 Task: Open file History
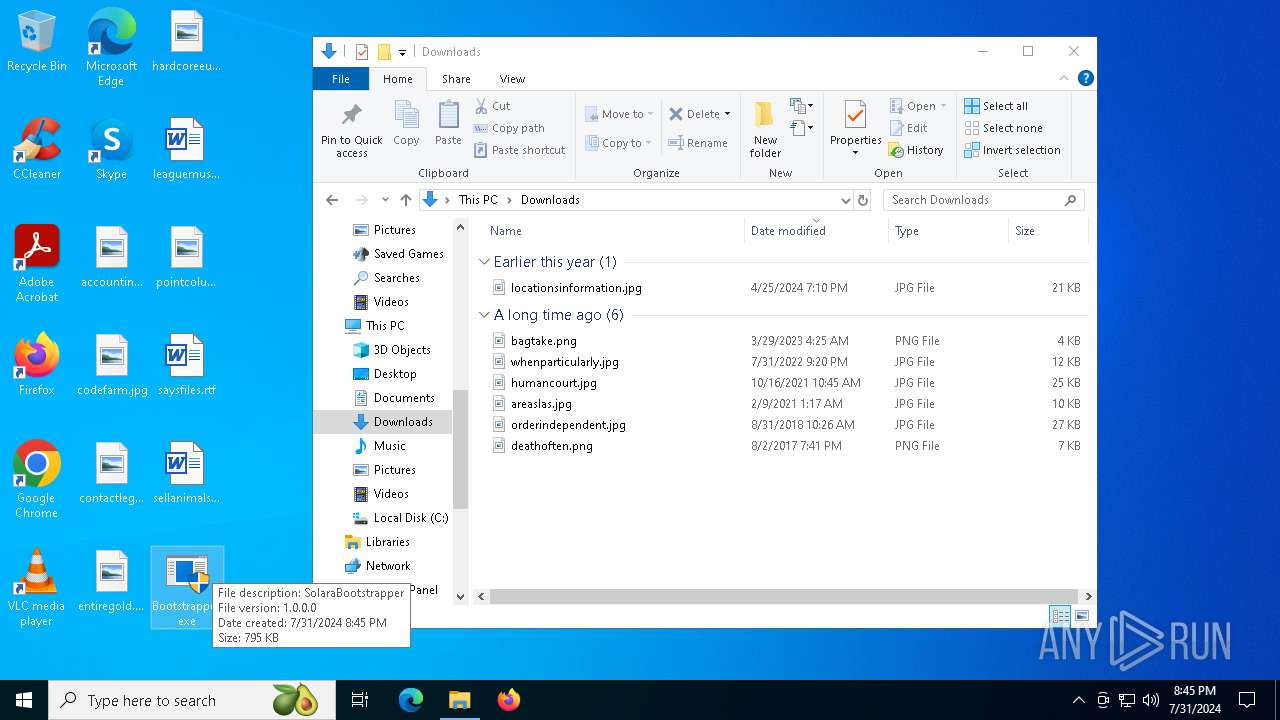[916, 150]
